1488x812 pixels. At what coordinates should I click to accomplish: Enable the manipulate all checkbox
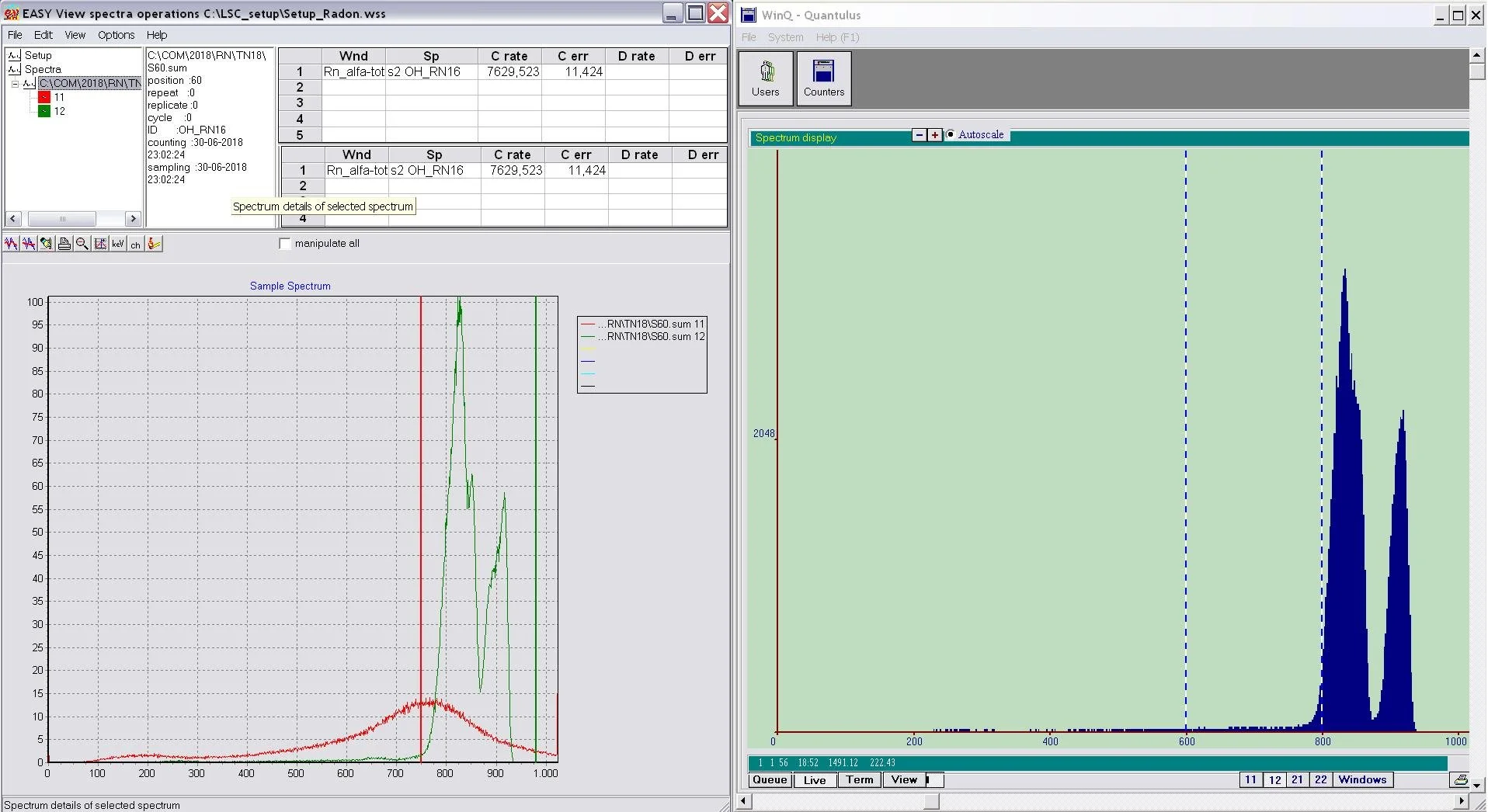pyautogui.click(x=285, y=244)
